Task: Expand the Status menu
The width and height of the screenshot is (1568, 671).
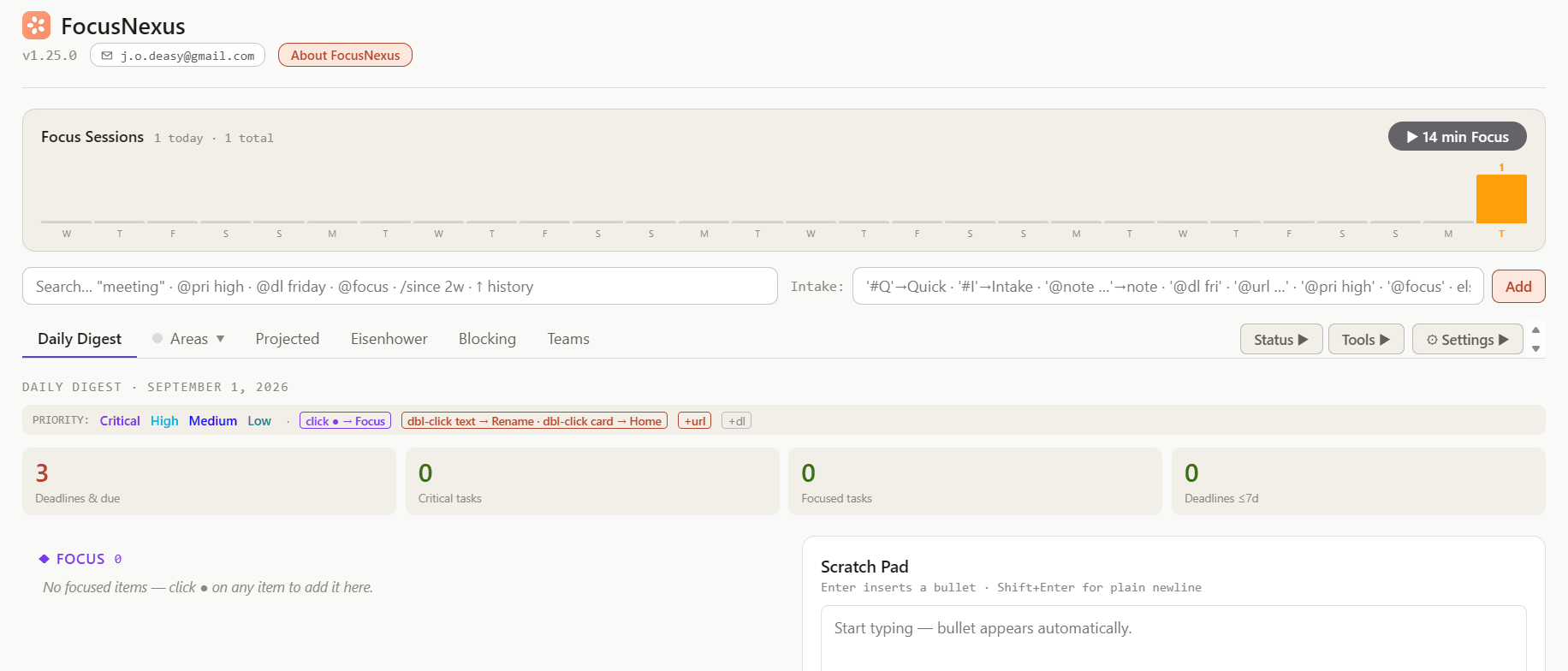Action: [x=1281, y=339]
